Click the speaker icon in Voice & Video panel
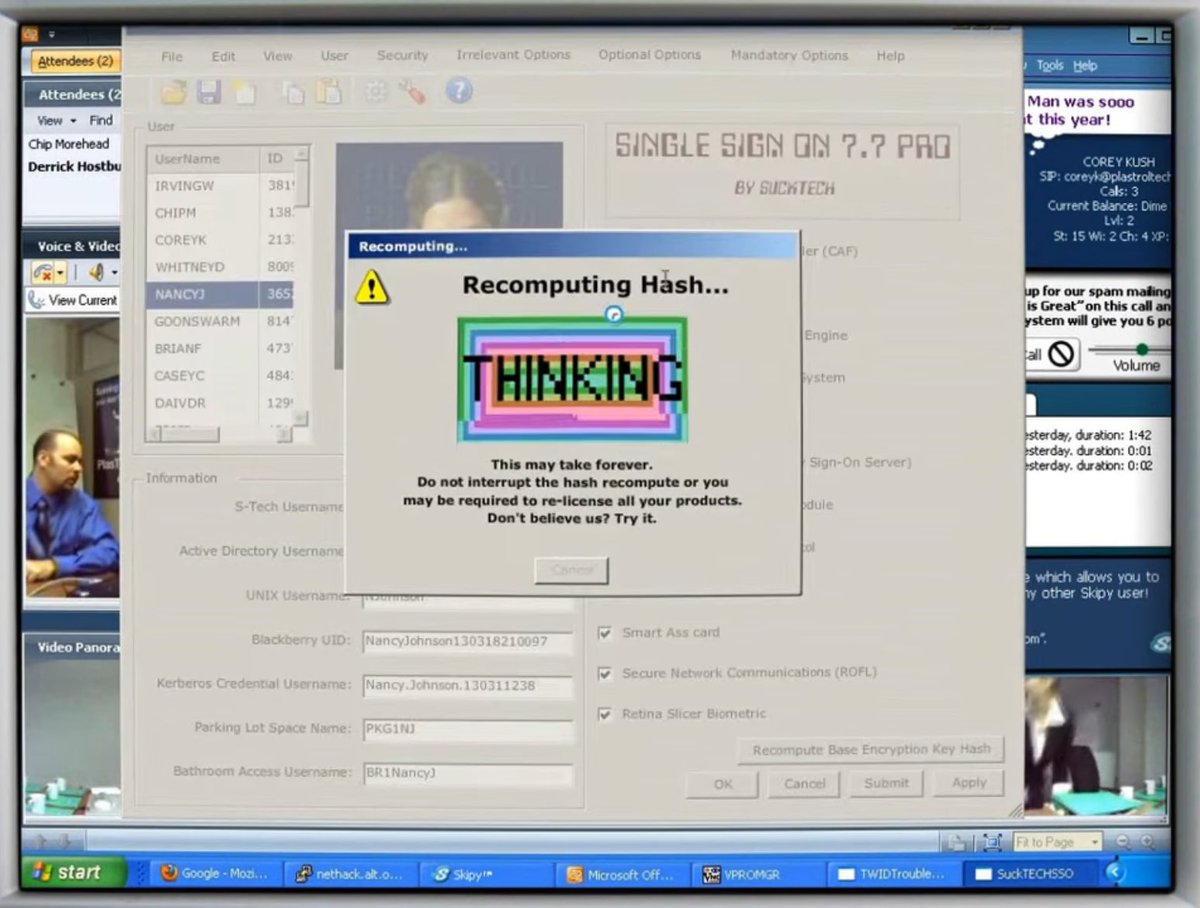The height and width of the screenshot is (908, 1200). click(x=97, y=272)
